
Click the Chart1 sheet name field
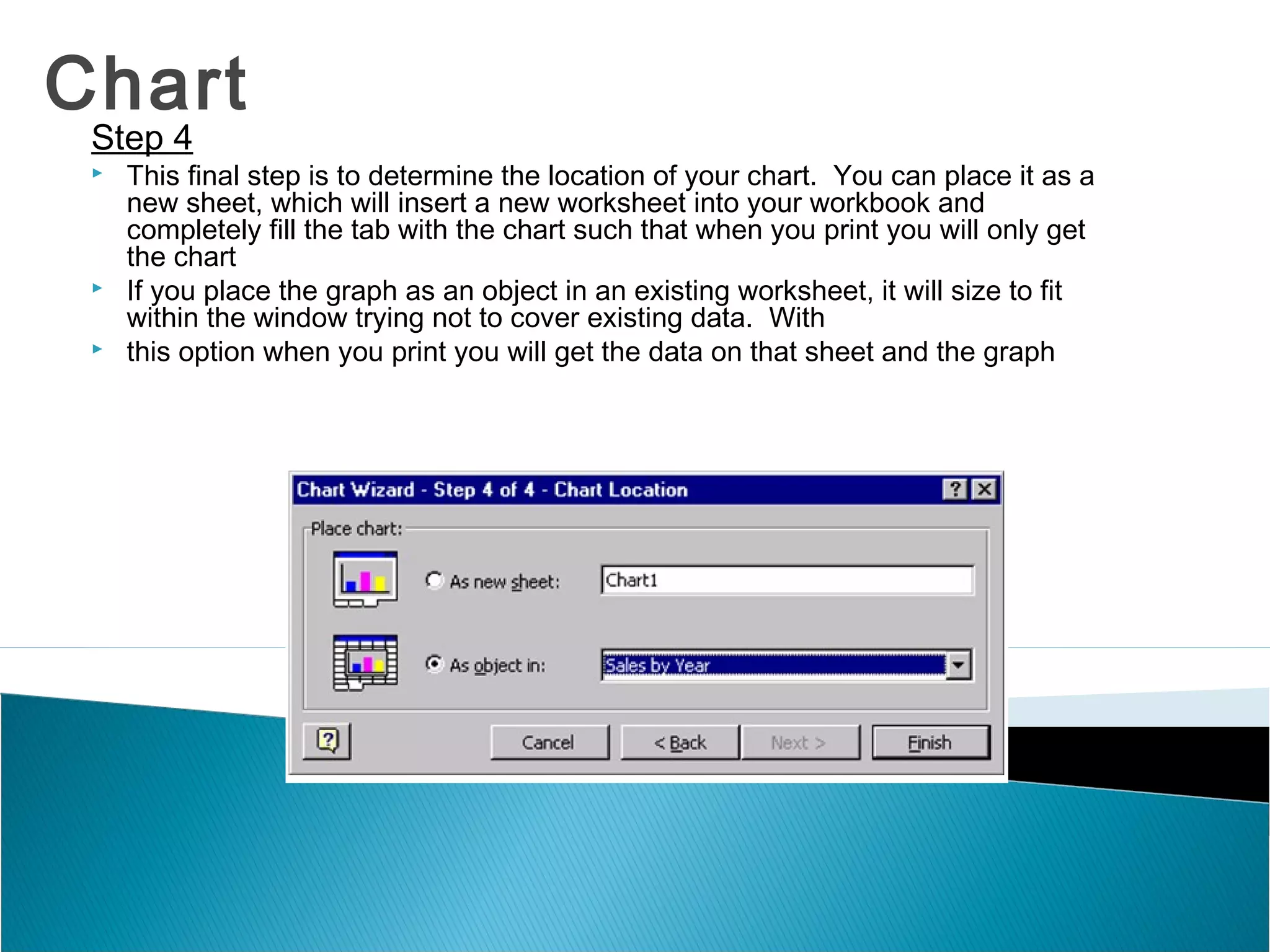point(788,581)
